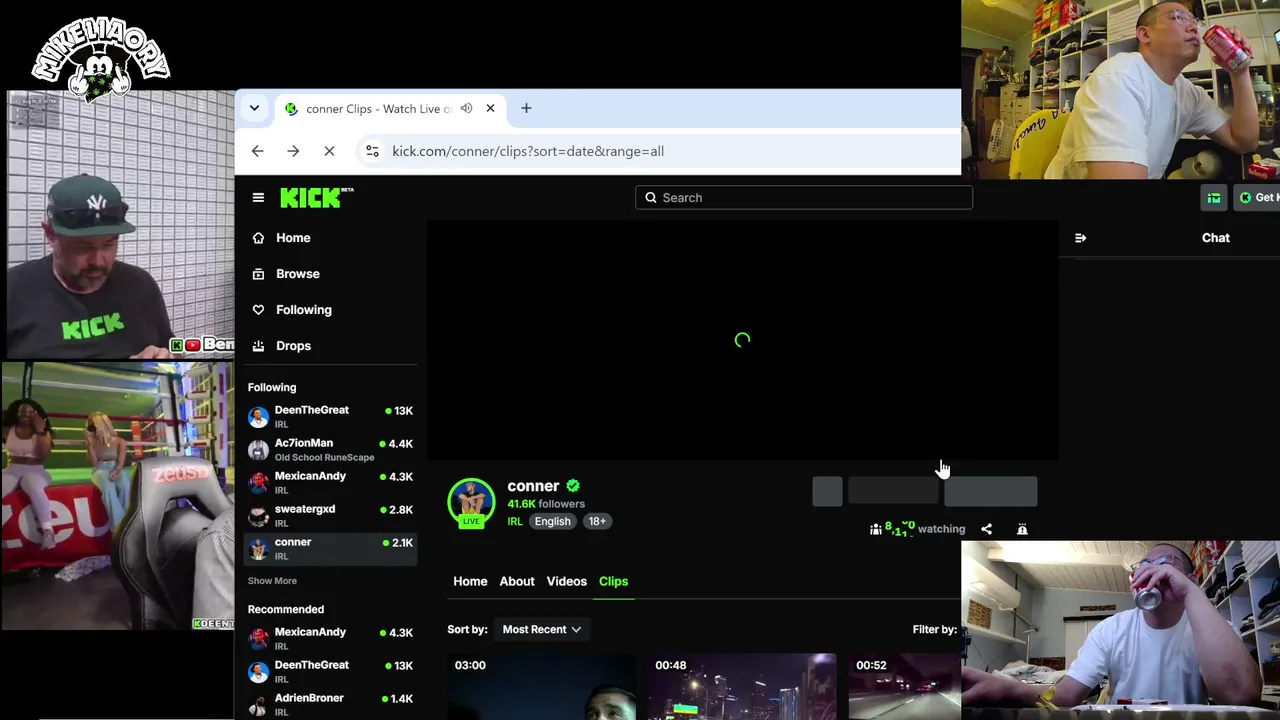Click the watching viewer count
This screenshot has height=720, width=1280.
click(x=918, y=529)
